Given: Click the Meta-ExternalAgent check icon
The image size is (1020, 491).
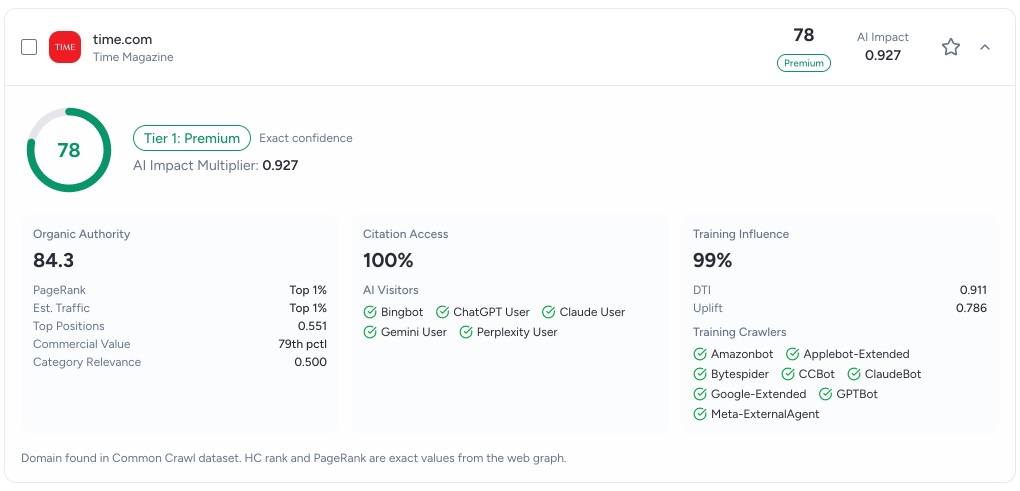Looking at the screenshot, I should click(x=700, y=414).
